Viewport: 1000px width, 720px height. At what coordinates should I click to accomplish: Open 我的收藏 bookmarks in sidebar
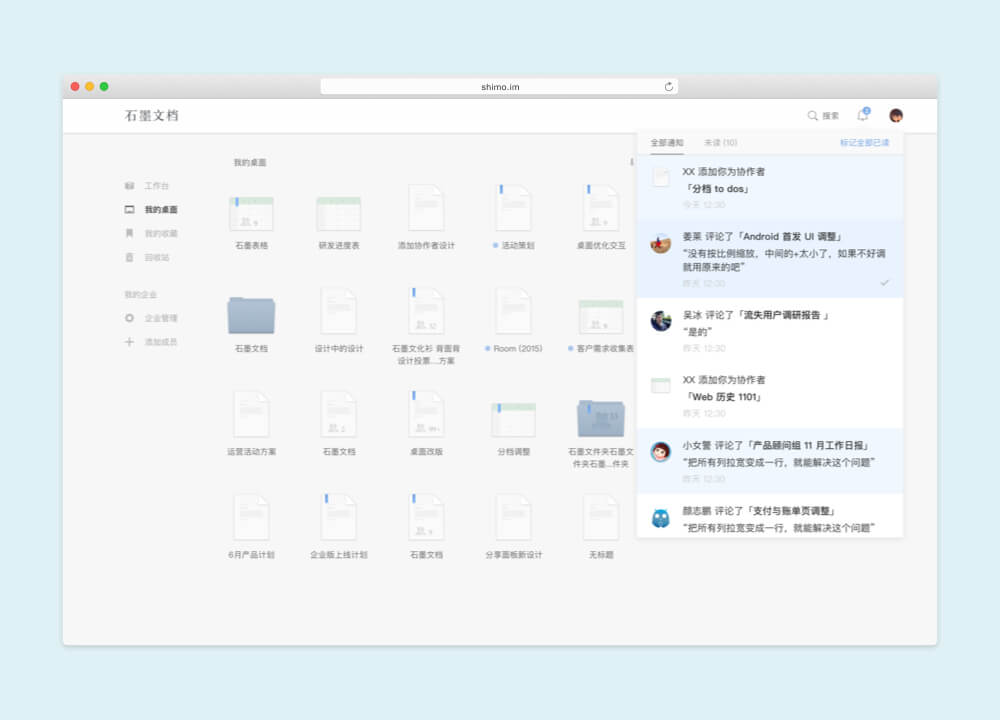coord(160,234)
